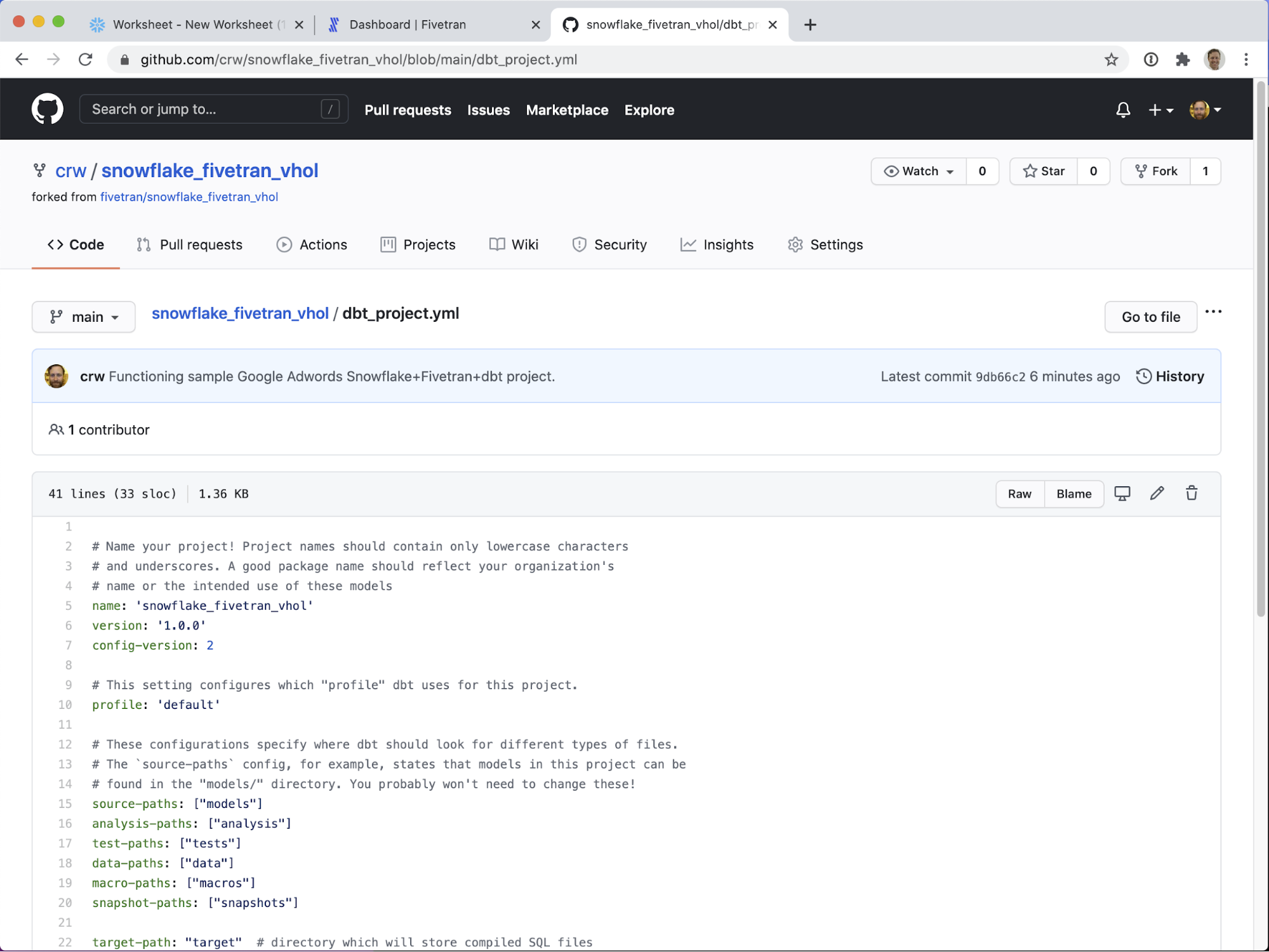1269x952 pixels.
Task: Click the Raw button
Action: click(x=1020, y=494)
